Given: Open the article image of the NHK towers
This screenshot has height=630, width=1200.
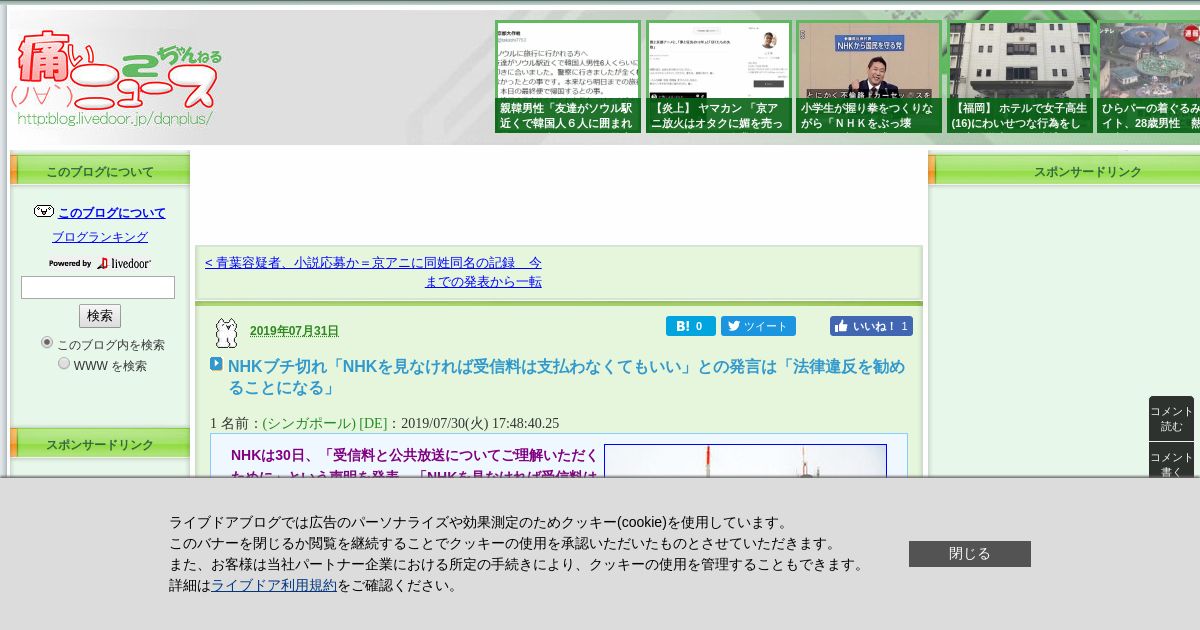Looking at the screenshot, I should click(745, 461).
